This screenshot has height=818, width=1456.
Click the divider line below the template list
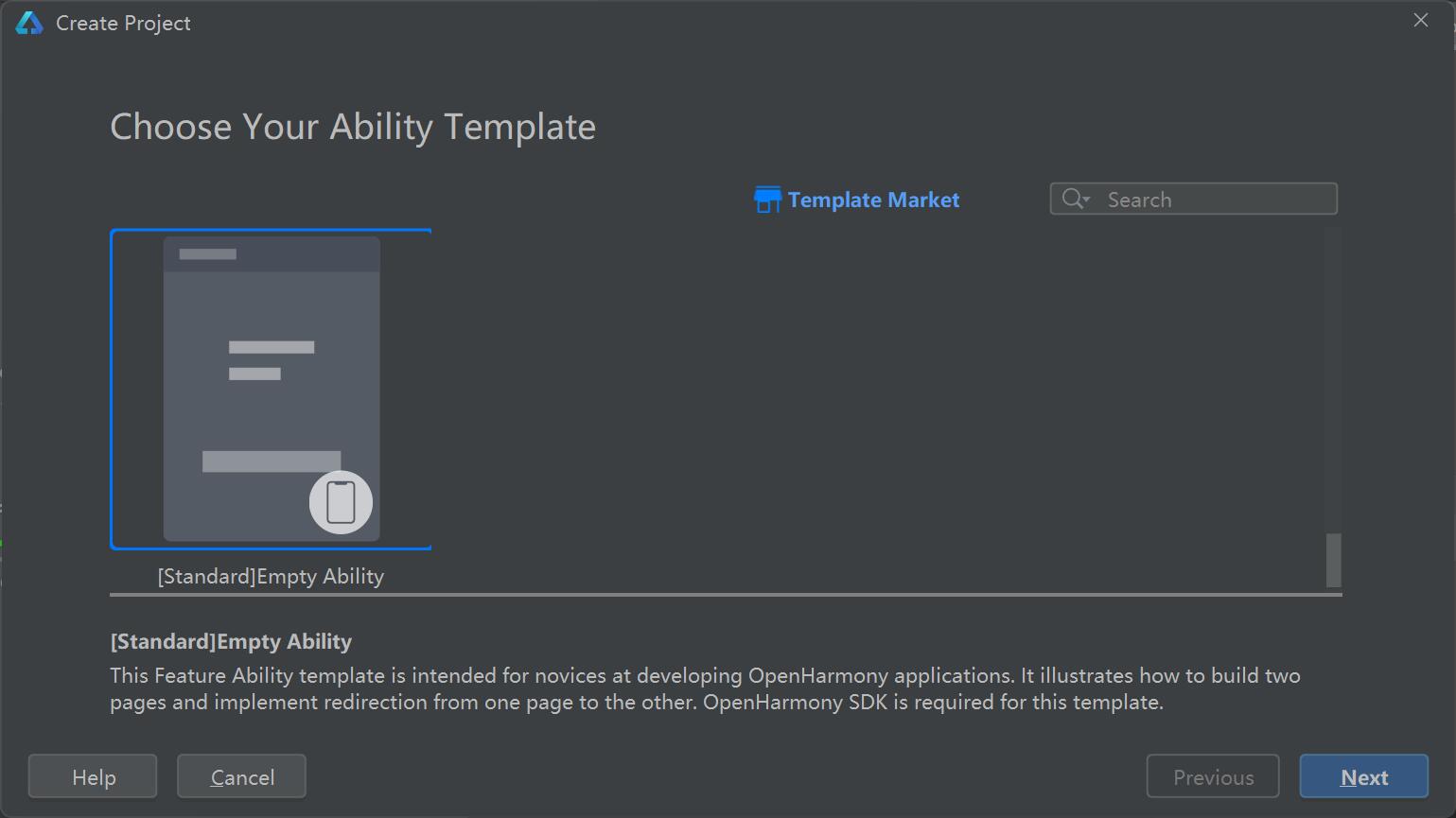[725, 595]
